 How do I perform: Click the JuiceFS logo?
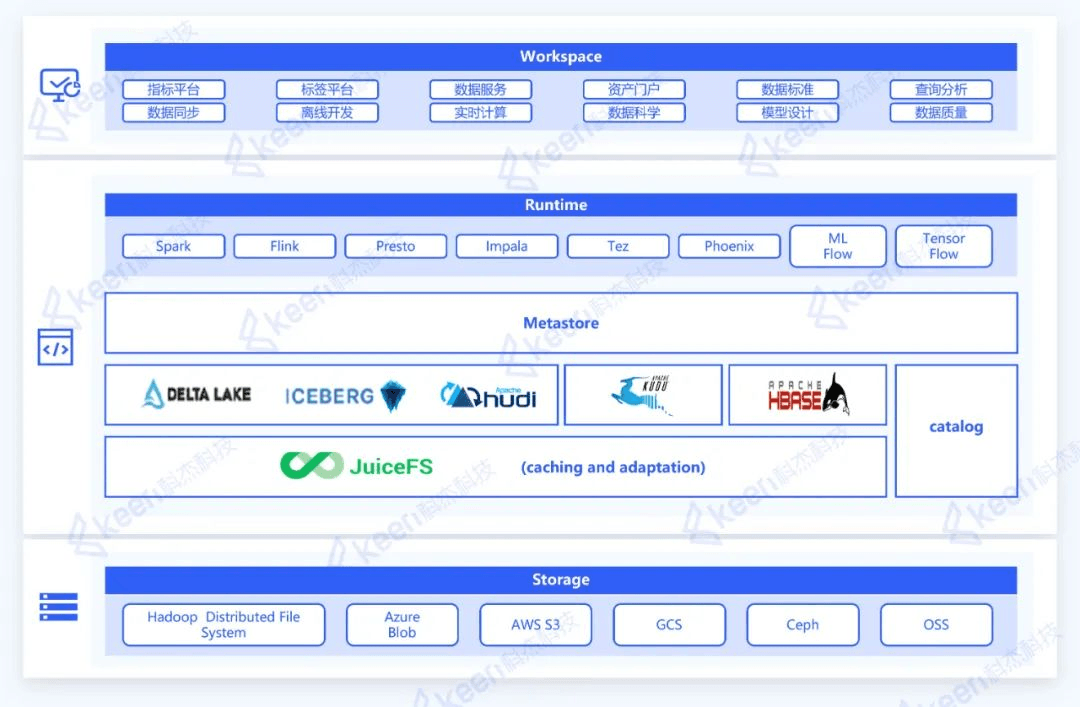[x=357, y=466]
